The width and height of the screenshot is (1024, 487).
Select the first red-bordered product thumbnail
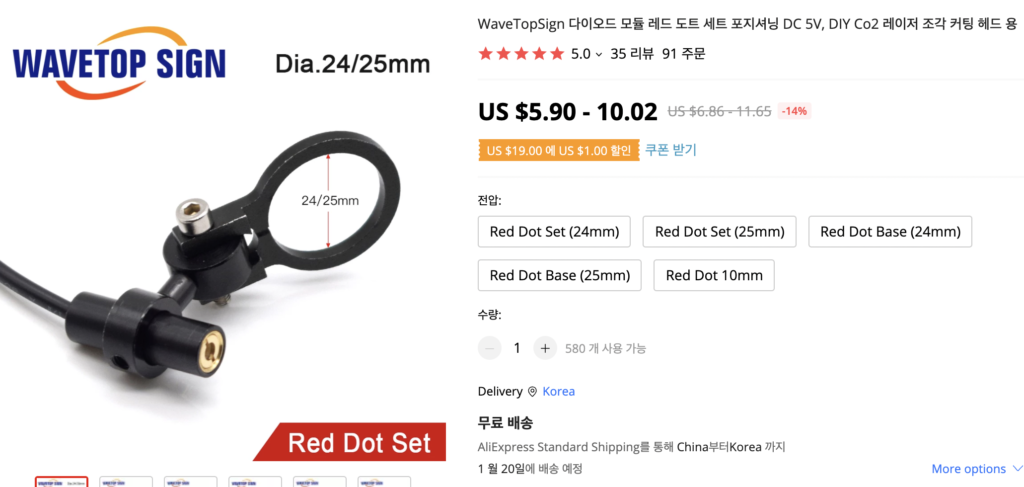pyautogui.click(x=61, y=482)
